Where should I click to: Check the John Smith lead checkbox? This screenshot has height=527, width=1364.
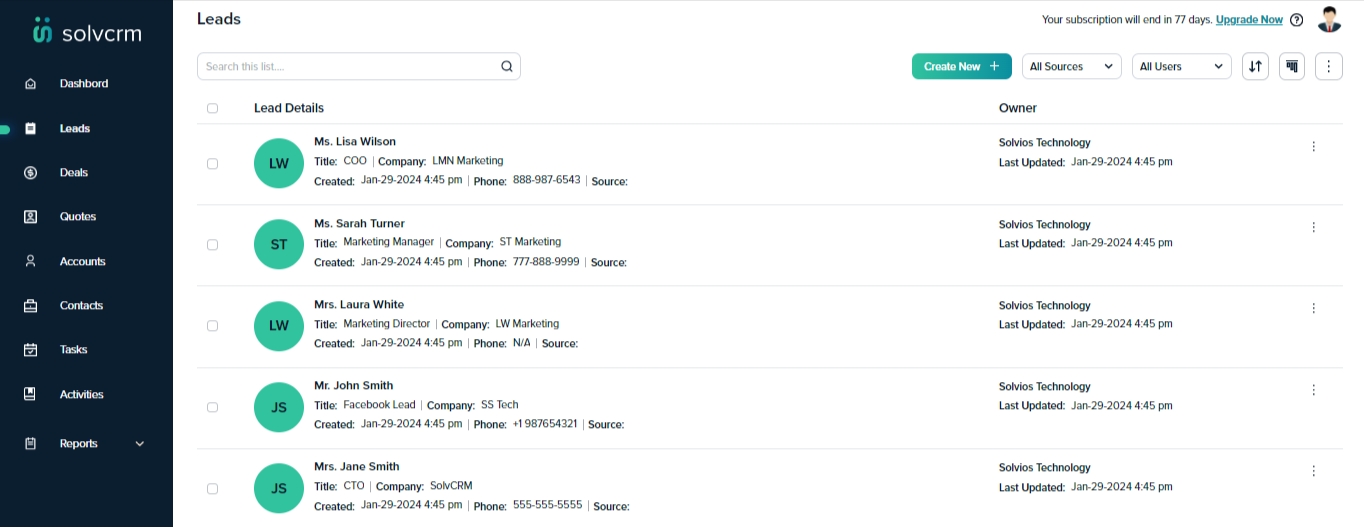click(x=212, y=407)
